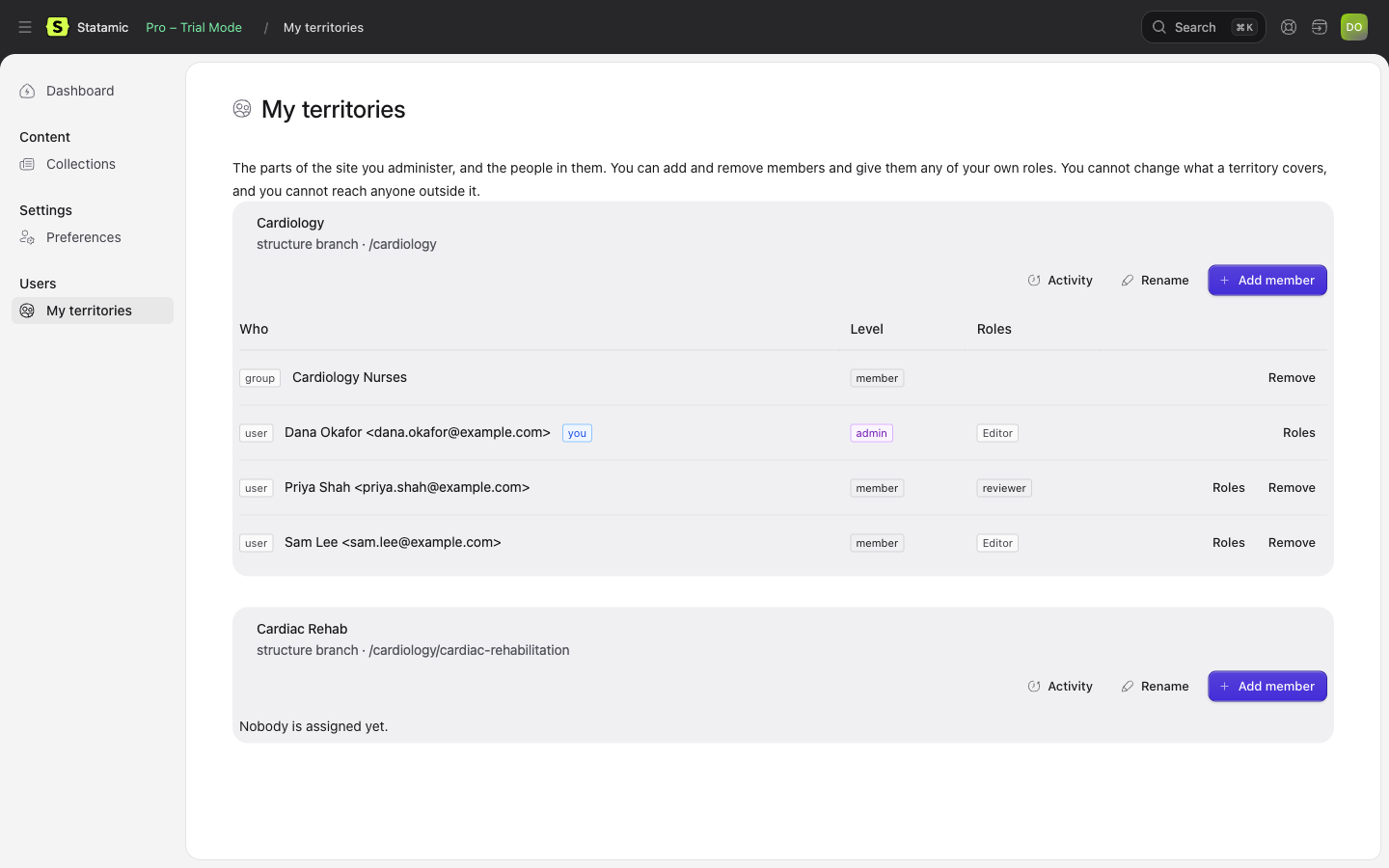1389x868 pixels.
Task: Click Pro – Trial Mode label
Action: point(194,27)
